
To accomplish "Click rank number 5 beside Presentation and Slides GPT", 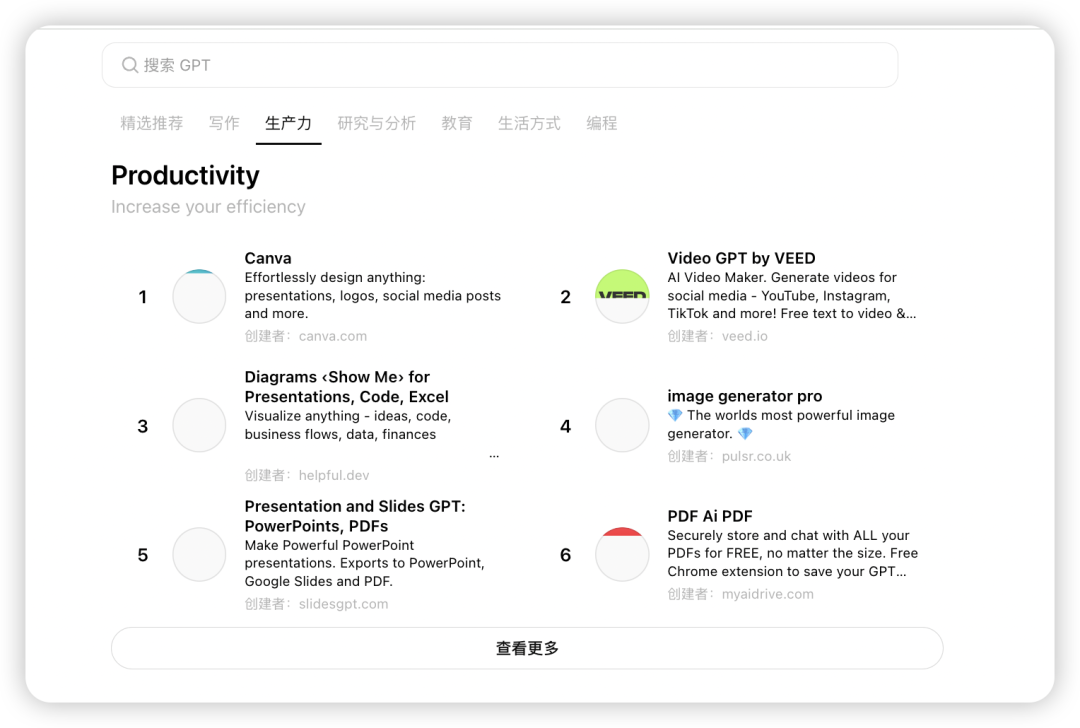I will tap(143, 555).
